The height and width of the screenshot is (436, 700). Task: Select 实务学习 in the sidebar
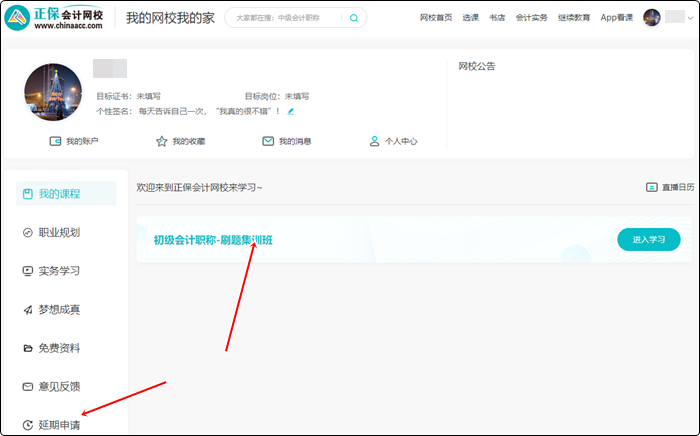(59, 271)
